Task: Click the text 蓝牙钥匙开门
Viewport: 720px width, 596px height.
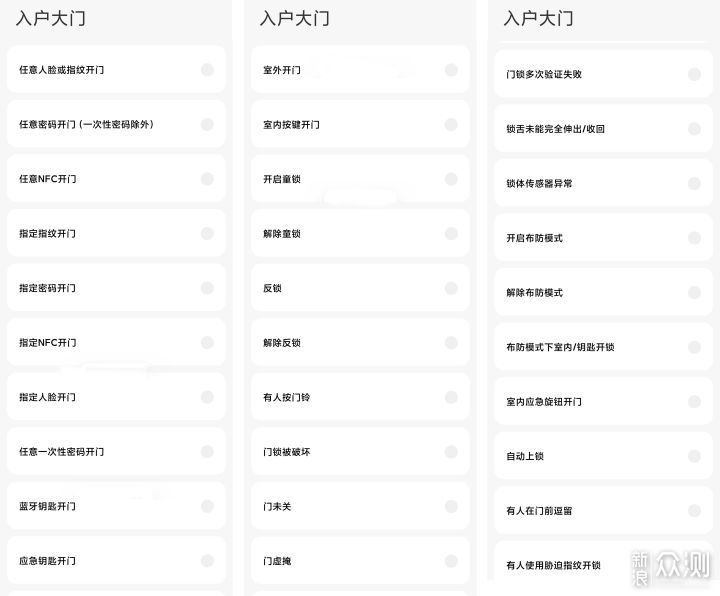Action: pos(47,506)
